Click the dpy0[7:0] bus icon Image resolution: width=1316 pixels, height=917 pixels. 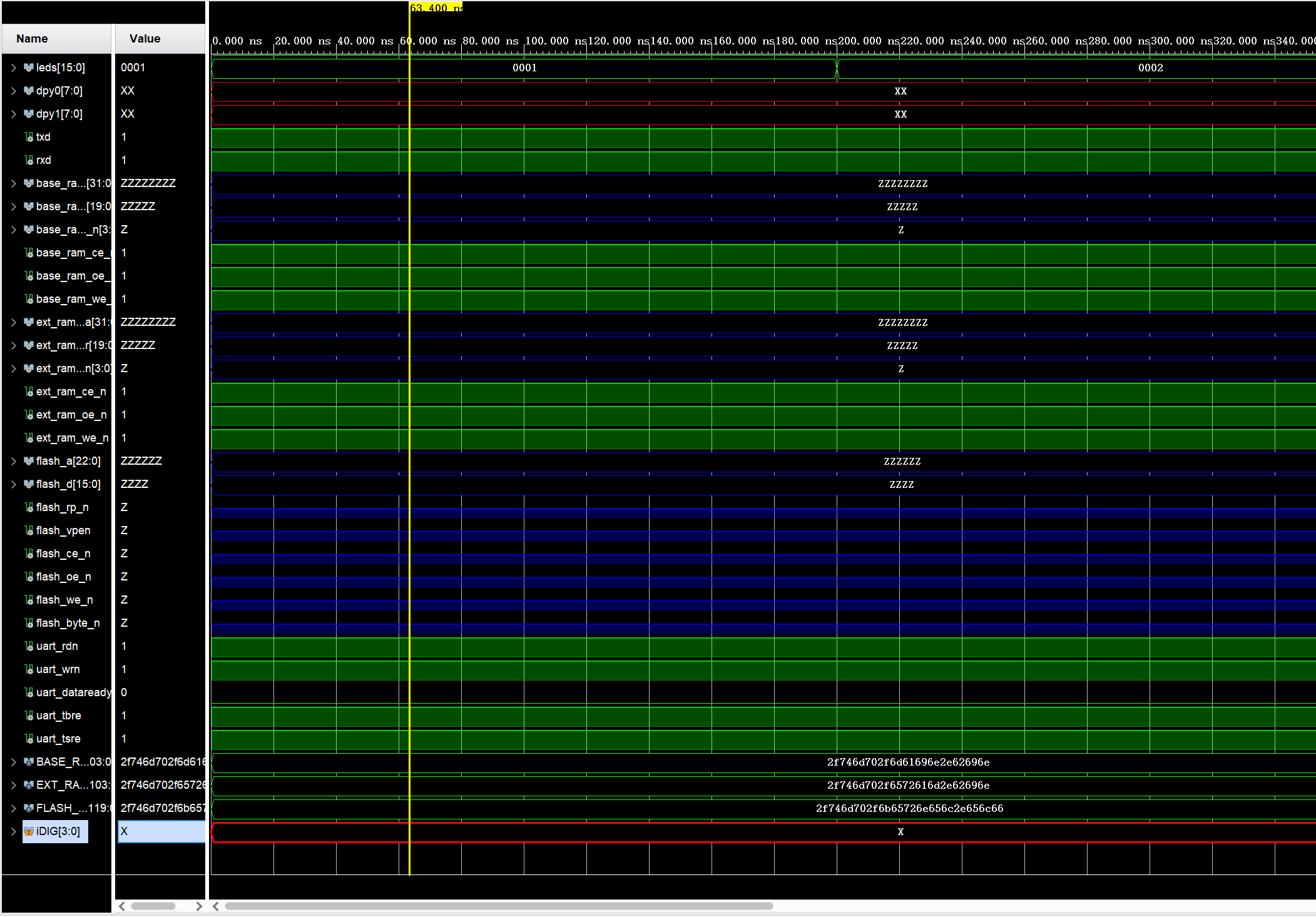pyautogui.click(x=28, y=91)
